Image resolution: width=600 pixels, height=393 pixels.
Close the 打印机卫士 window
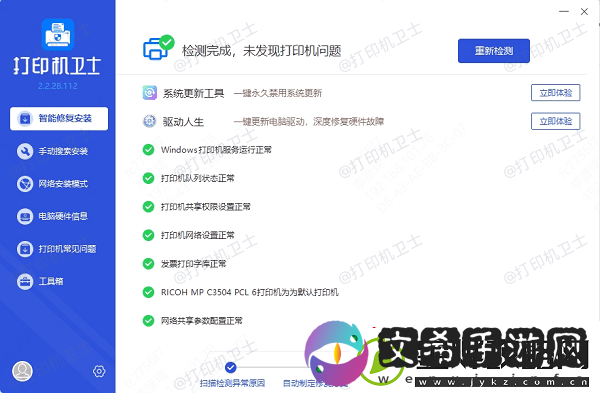584,11
